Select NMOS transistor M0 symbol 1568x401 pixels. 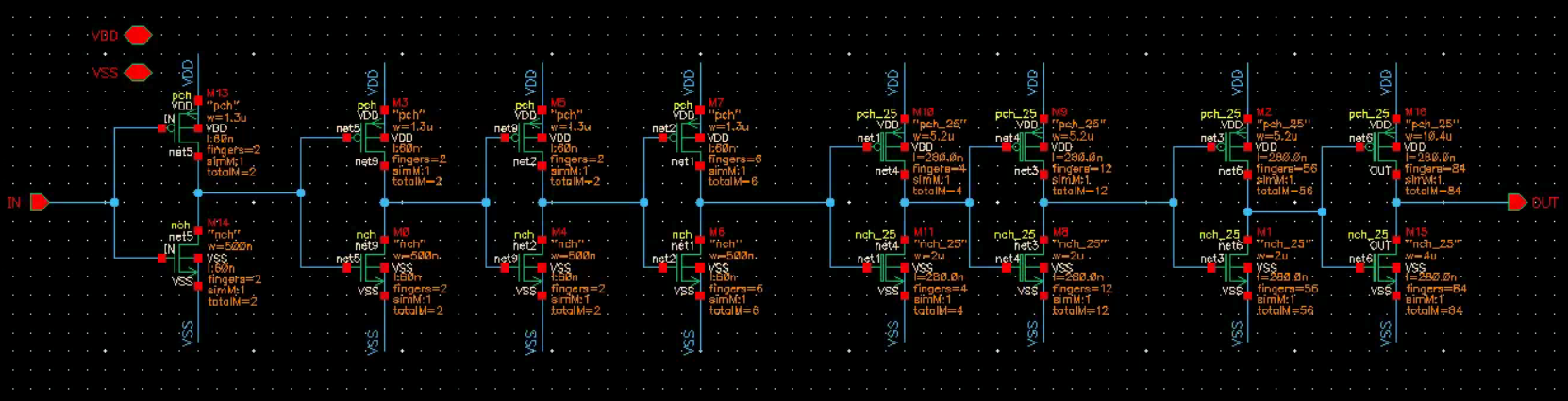pos(372,268)
